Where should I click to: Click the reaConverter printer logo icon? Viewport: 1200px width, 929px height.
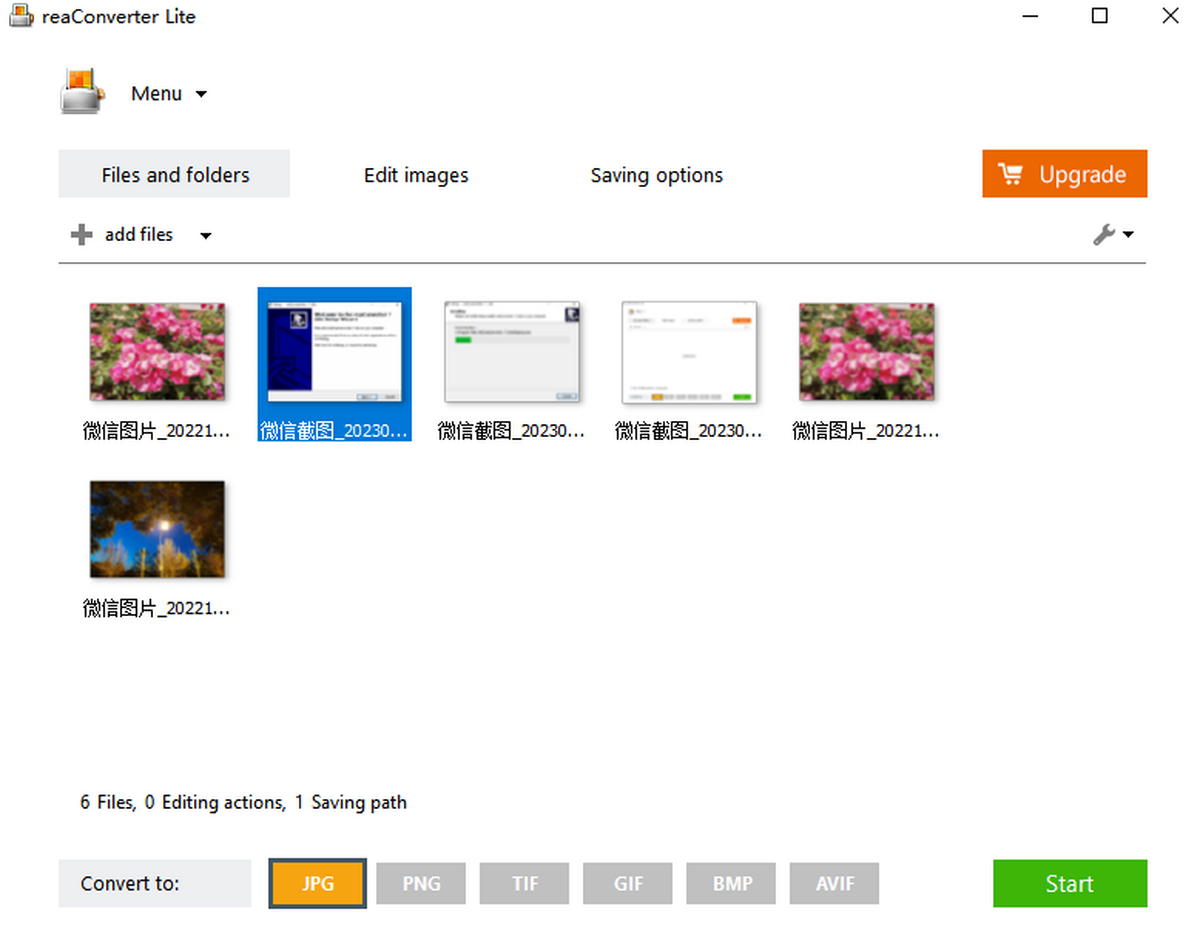[81, 92]
